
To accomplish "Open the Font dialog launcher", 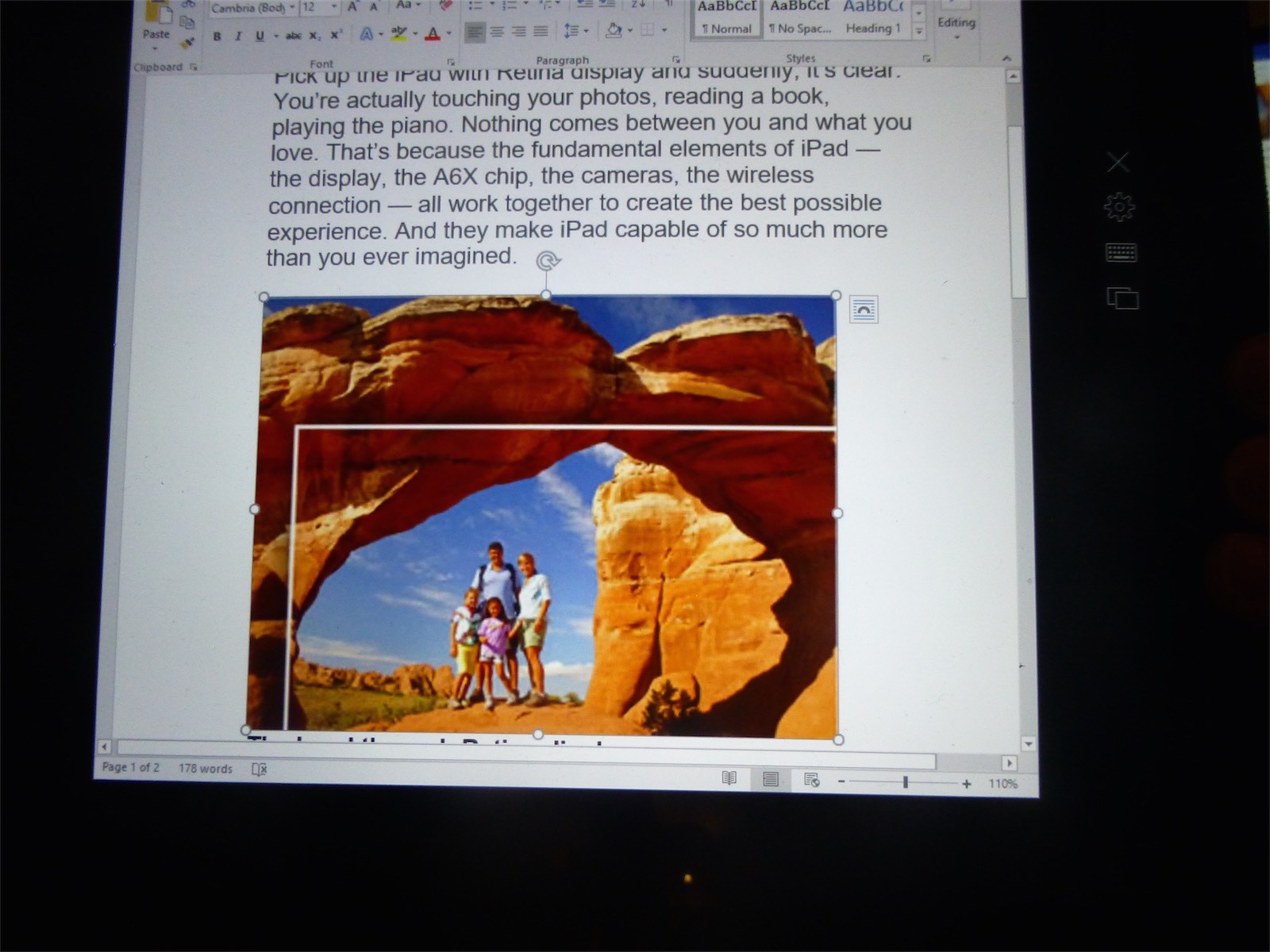I will coord(451,62).
